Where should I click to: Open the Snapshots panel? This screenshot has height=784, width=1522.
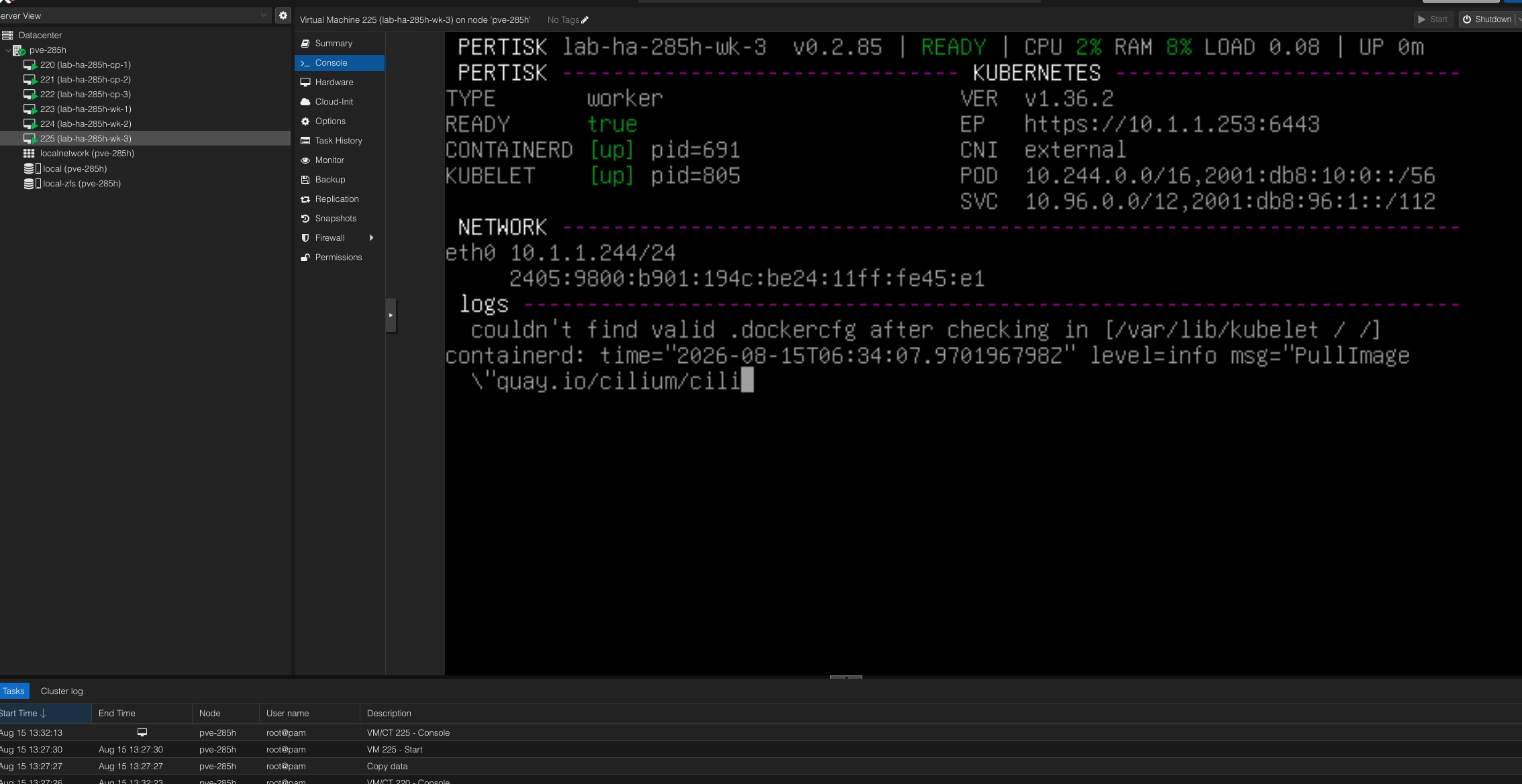[340, 218]
